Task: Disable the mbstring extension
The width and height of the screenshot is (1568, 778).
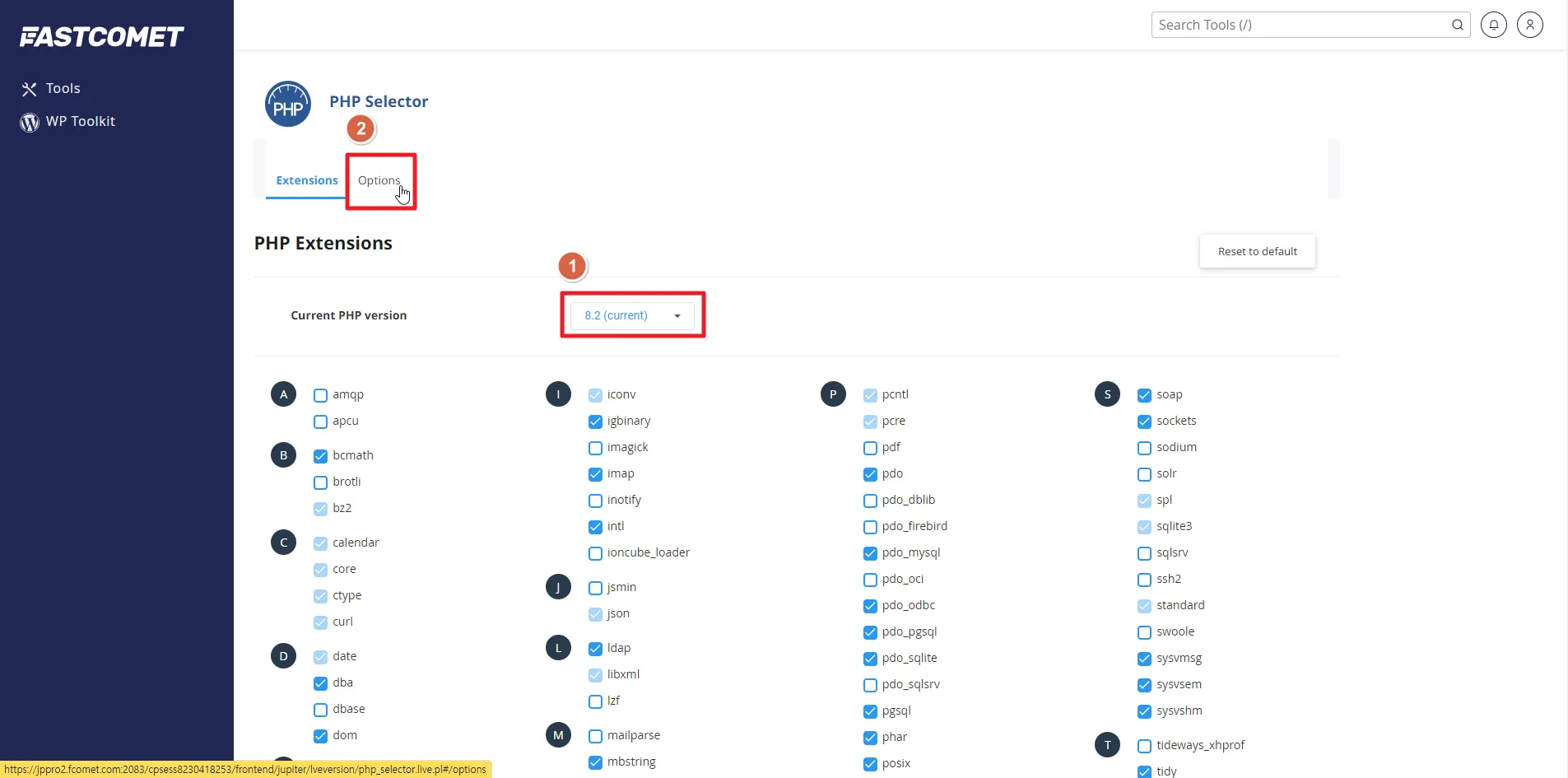Action: point(595,762)
